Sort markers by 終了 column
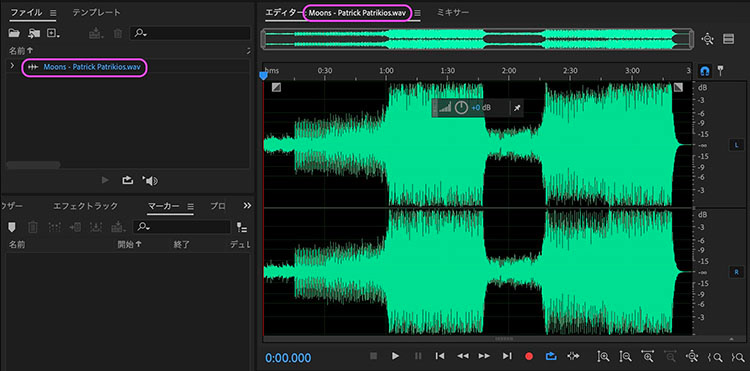The image size is (750, 371). [x=182, y=245]
